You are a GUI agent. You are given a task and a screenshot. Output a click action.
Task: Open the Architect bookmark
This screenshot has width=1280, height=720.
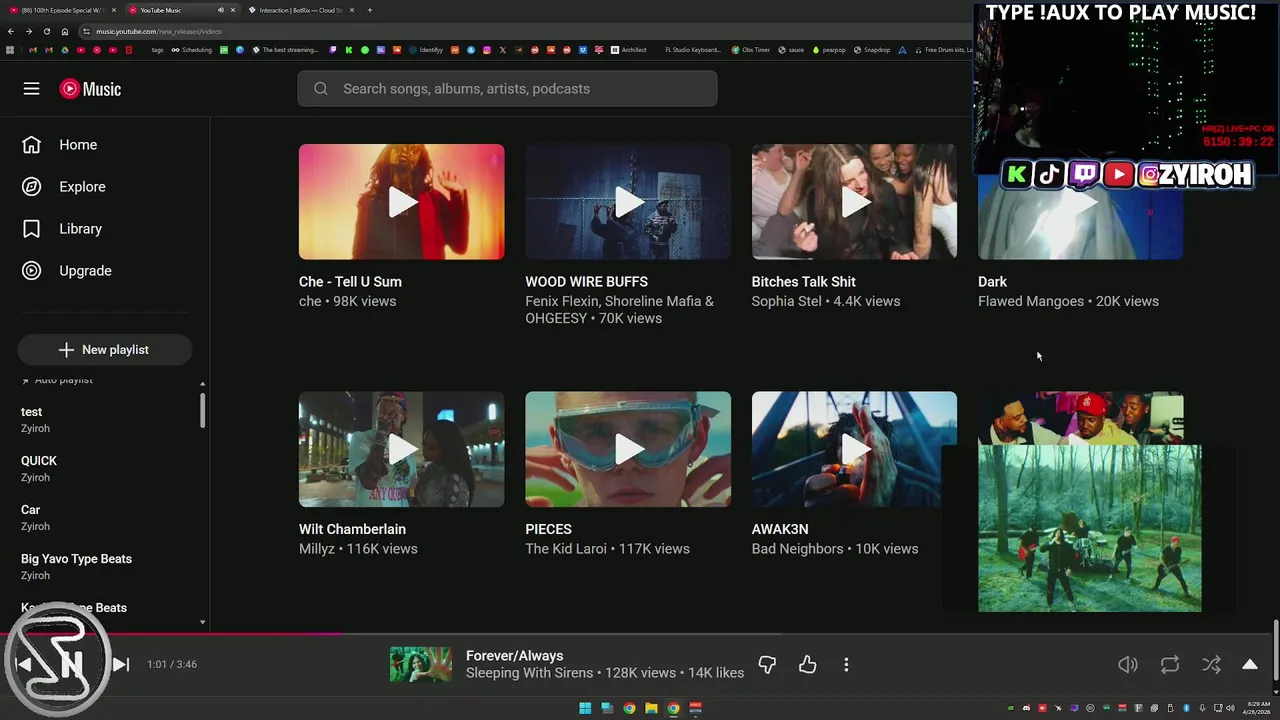pyautogui.click(x=629, y=50)
